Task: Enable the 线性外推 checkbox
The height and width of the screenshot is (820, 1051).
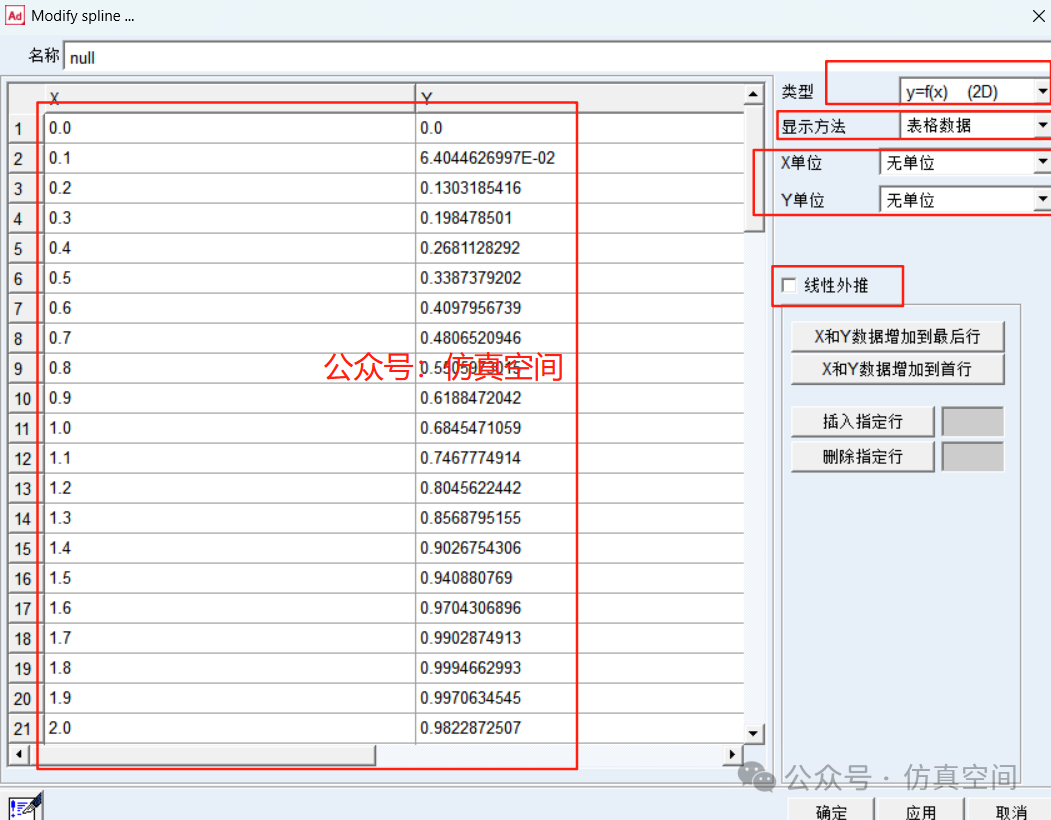Action: click(x=789, y=286)
